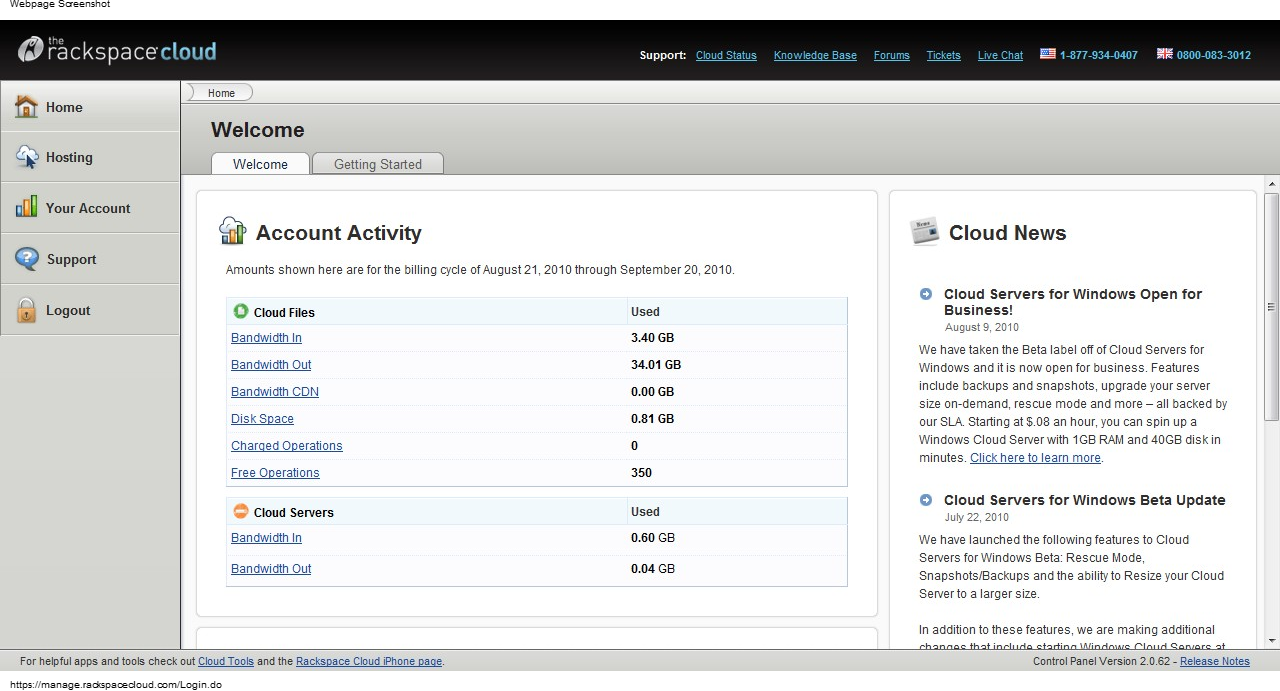Switch to the Welcome tab

tap(260, 164)
